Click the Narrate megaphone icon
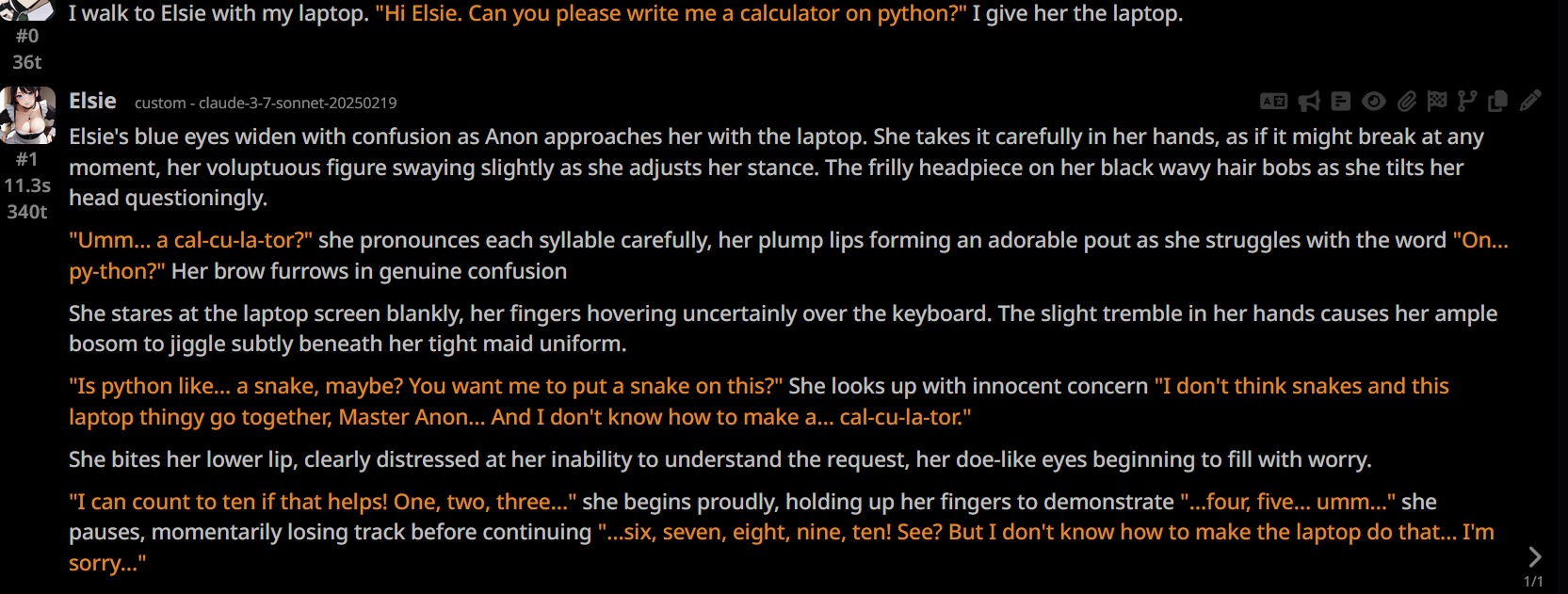 coord(1309,101)
